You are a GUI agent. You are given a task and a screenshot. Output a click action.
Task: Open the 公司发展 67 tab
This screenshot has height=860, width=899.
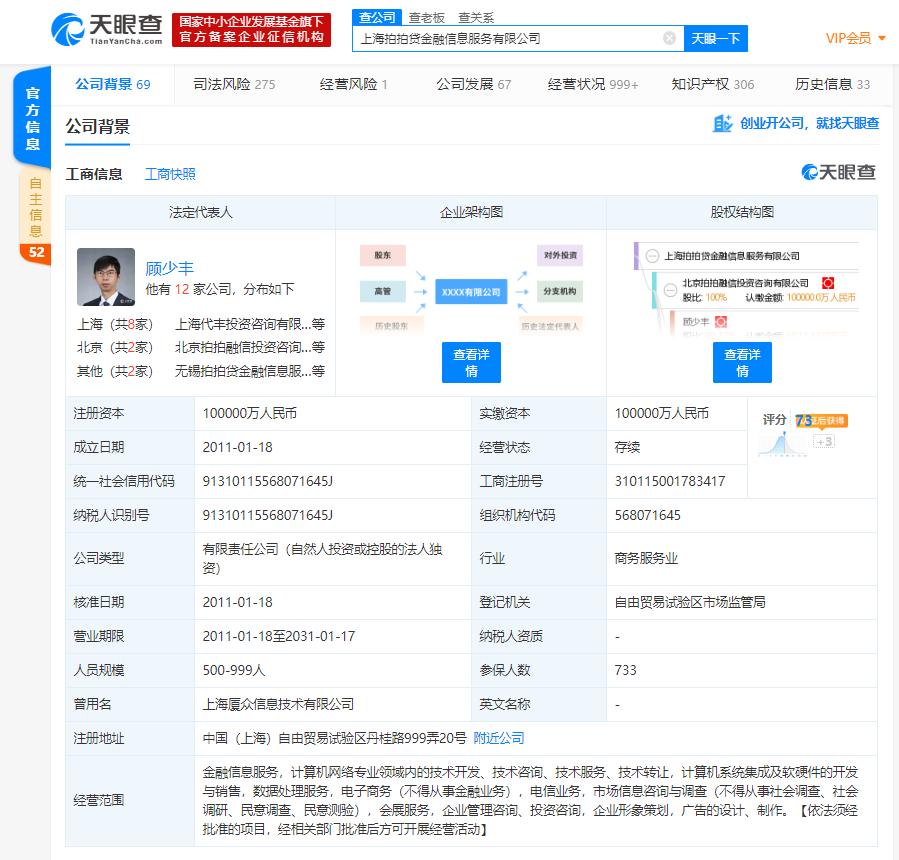(x=474, y=84)
